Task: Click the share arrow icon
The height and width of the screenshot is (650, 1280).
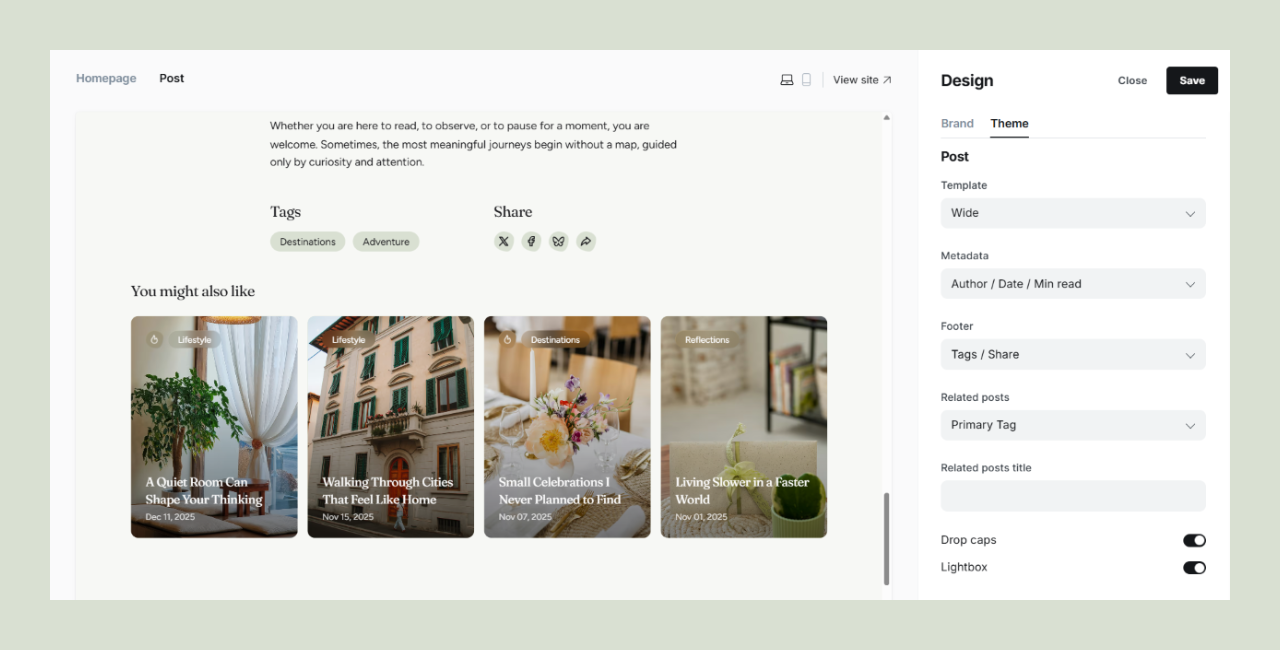Action: coord(586,241)
